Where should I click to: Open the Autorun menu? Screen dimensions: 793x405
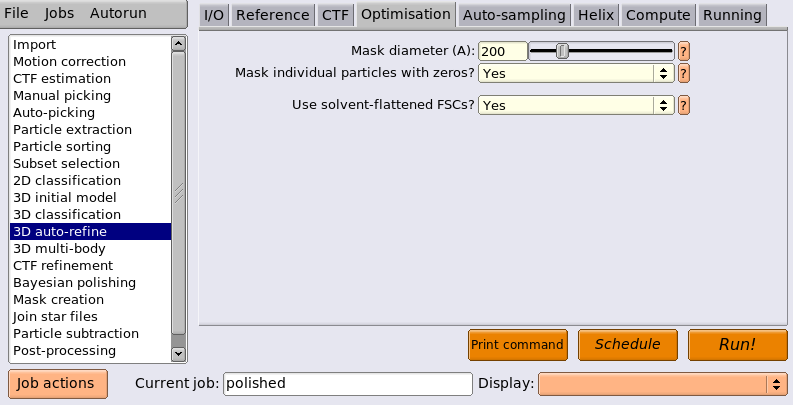click(118, 13)
